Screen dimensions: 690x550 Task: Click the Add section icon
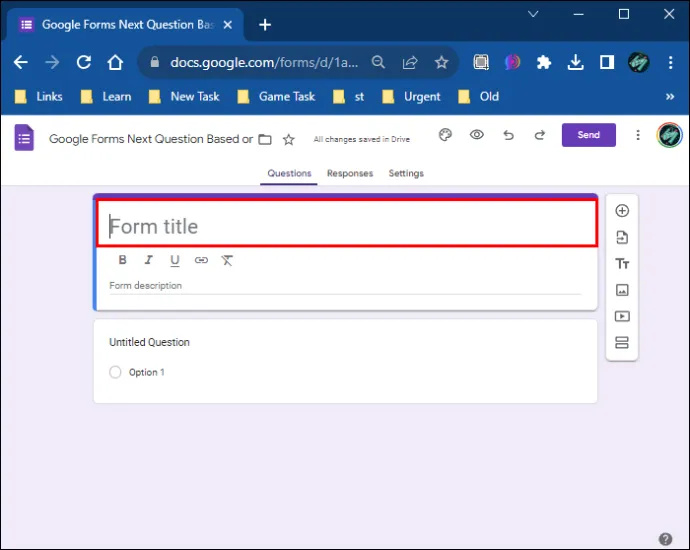point(622,342)
